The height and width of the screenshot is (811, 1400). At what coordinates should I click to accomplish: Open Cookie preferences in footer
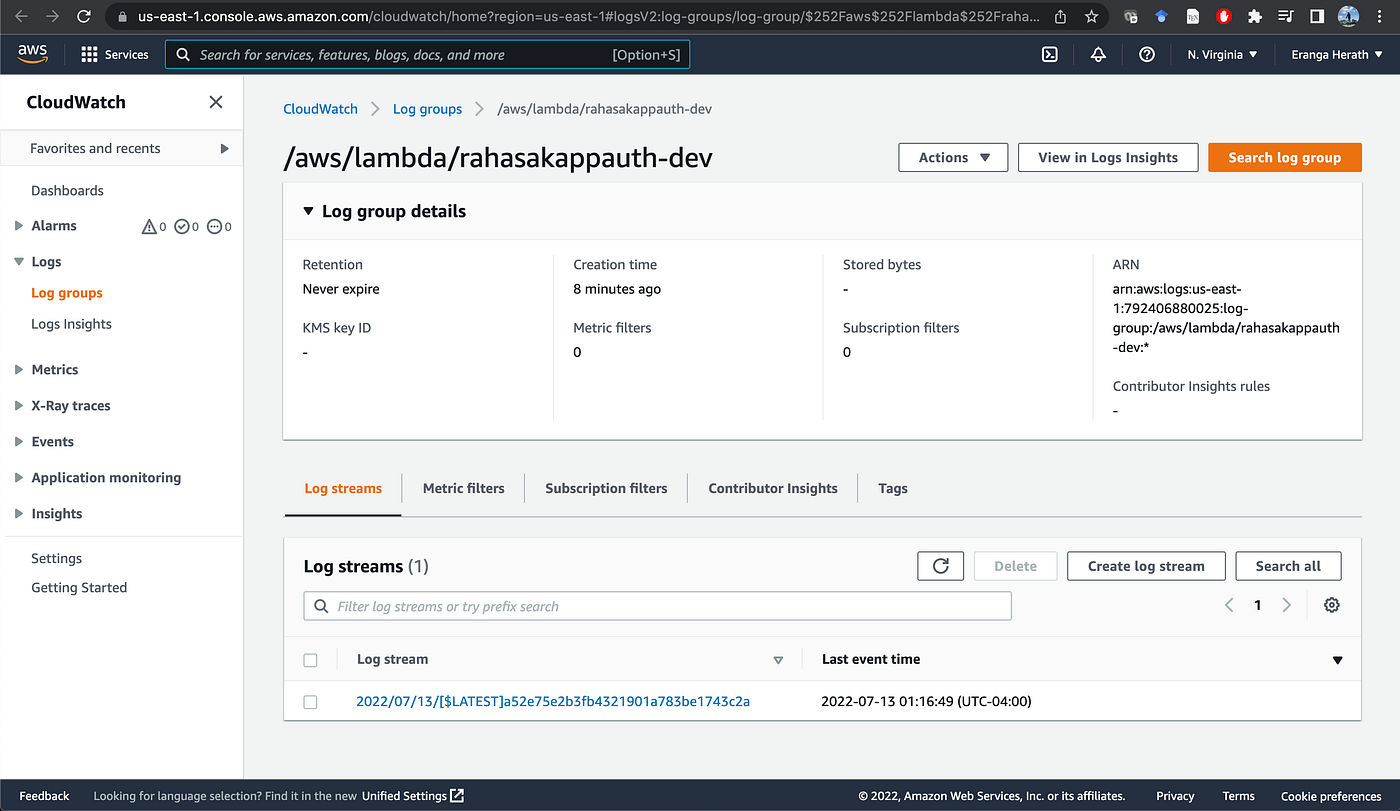point(1331,796)
